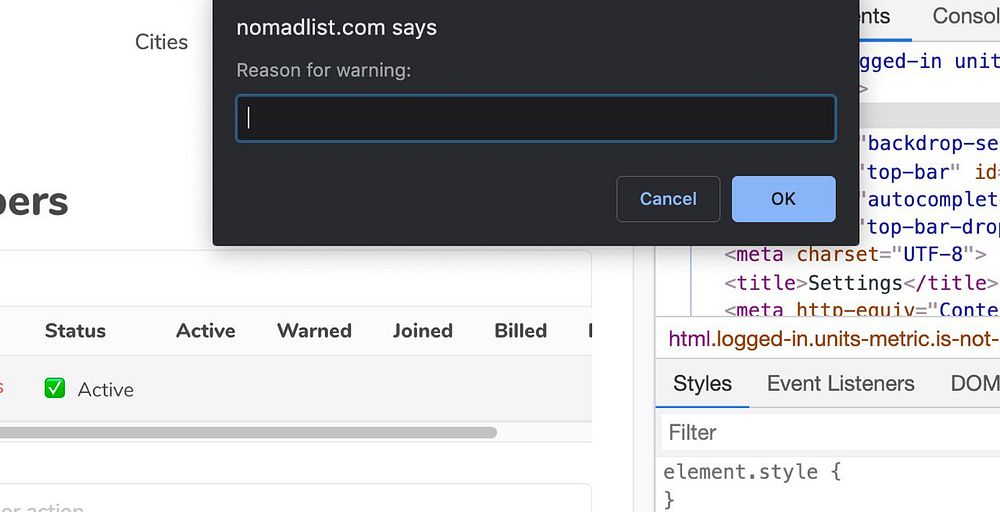Click the Status column header
Screen dimensions: 1000x512
click(x=75, y=330)
